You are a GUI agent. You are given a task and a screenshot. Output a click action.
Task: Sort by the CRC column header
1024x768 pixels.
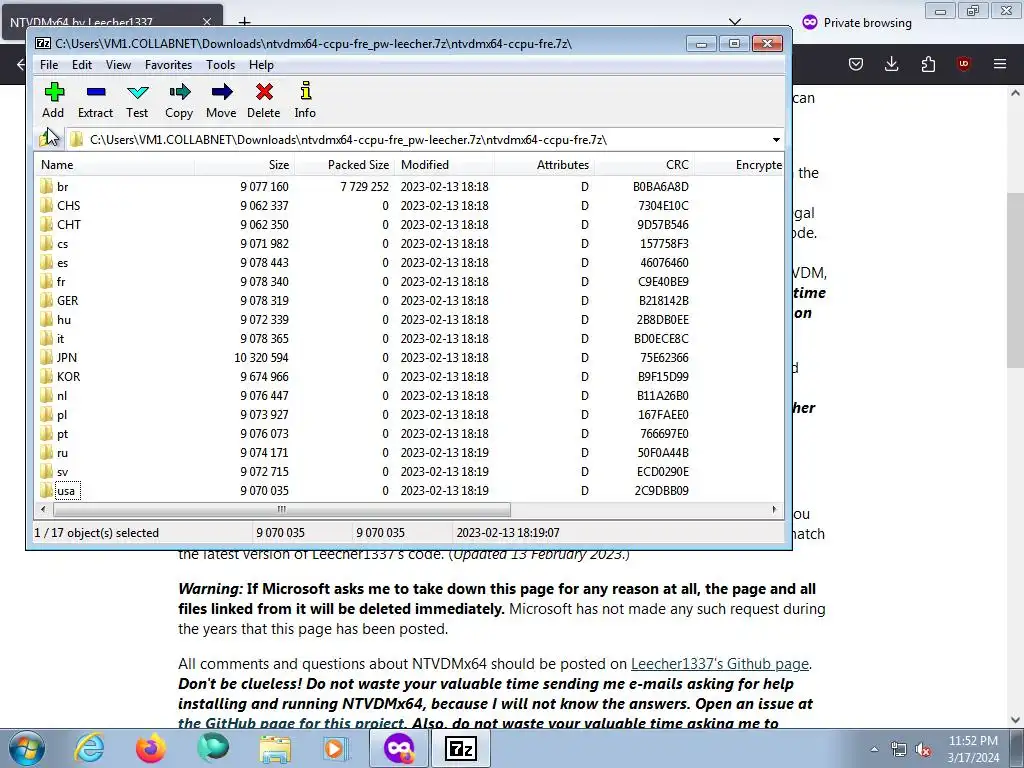644,165
